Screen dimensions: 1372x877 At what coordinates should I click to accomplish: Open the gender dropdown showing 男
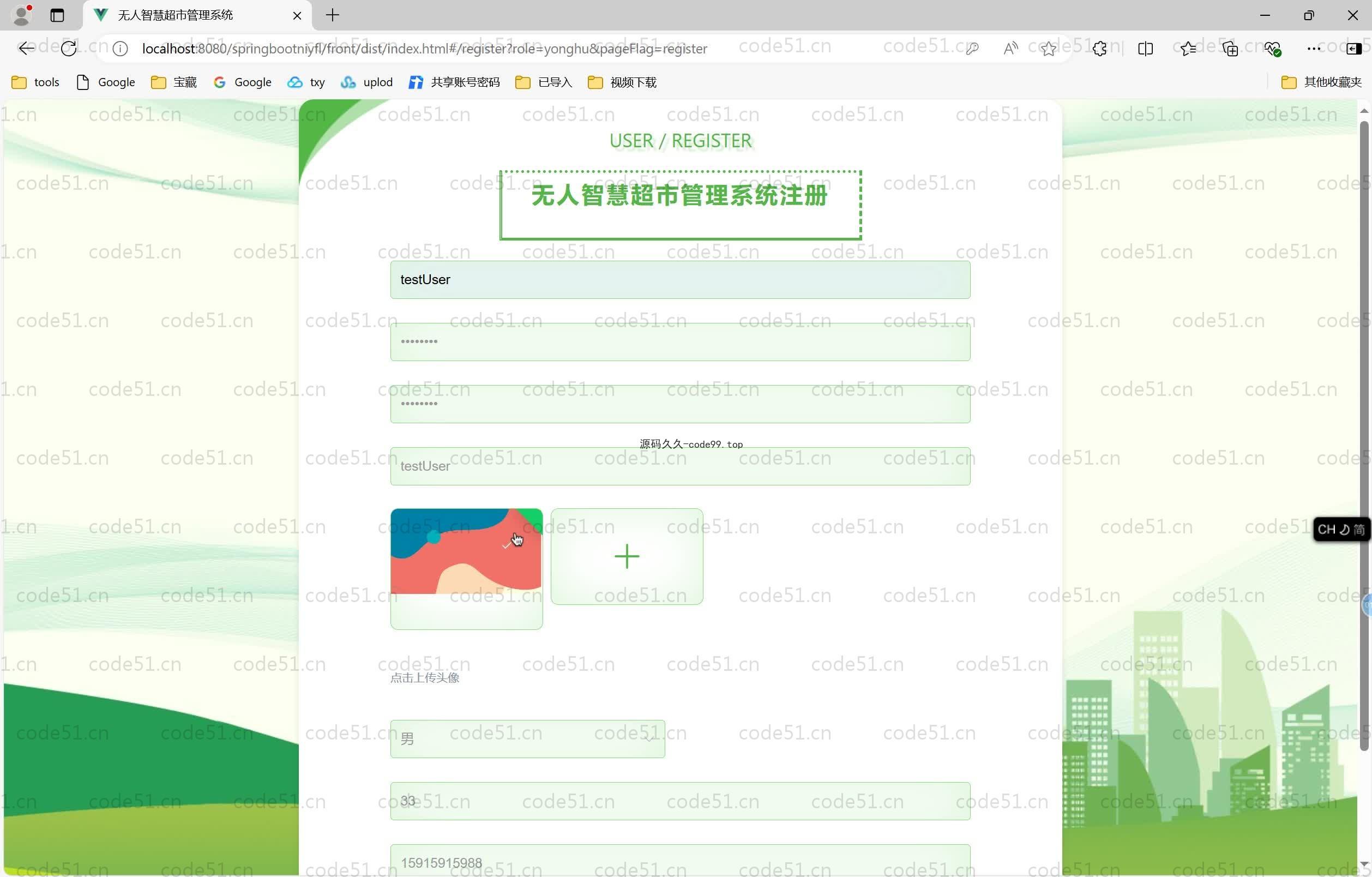pyautogui.click(x=527, y=739)
